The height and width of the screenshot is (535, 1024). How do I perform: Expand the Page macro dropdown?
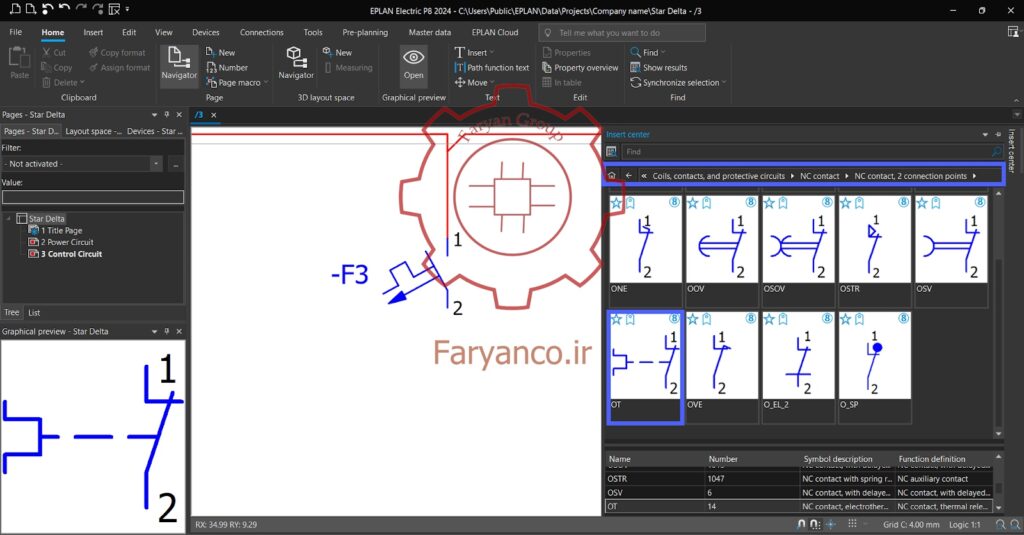[266, 83]
